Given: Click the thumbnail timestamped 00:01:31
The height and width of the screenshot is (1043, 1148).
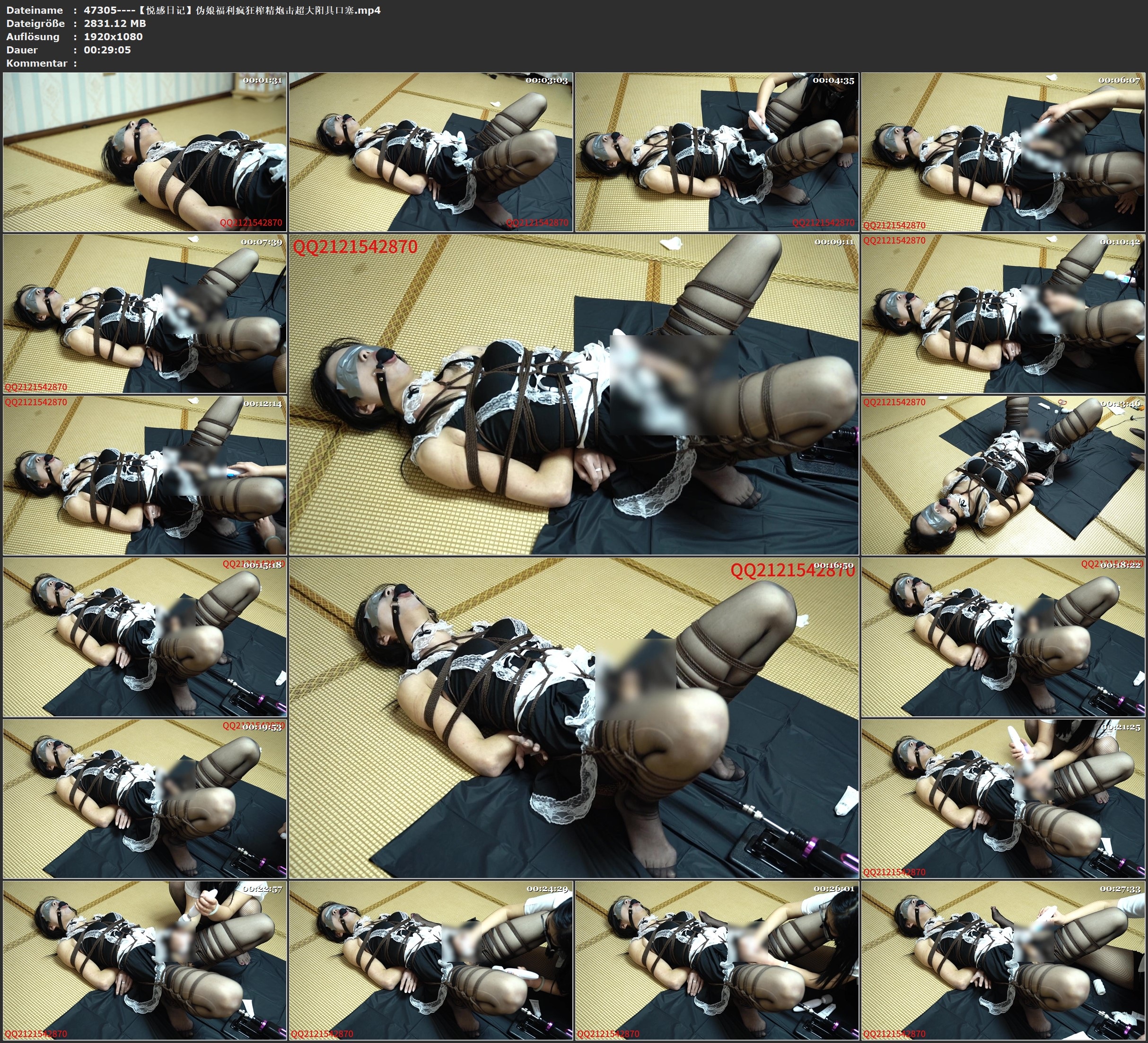Looking at the screenshot, I should click(145, 152).
